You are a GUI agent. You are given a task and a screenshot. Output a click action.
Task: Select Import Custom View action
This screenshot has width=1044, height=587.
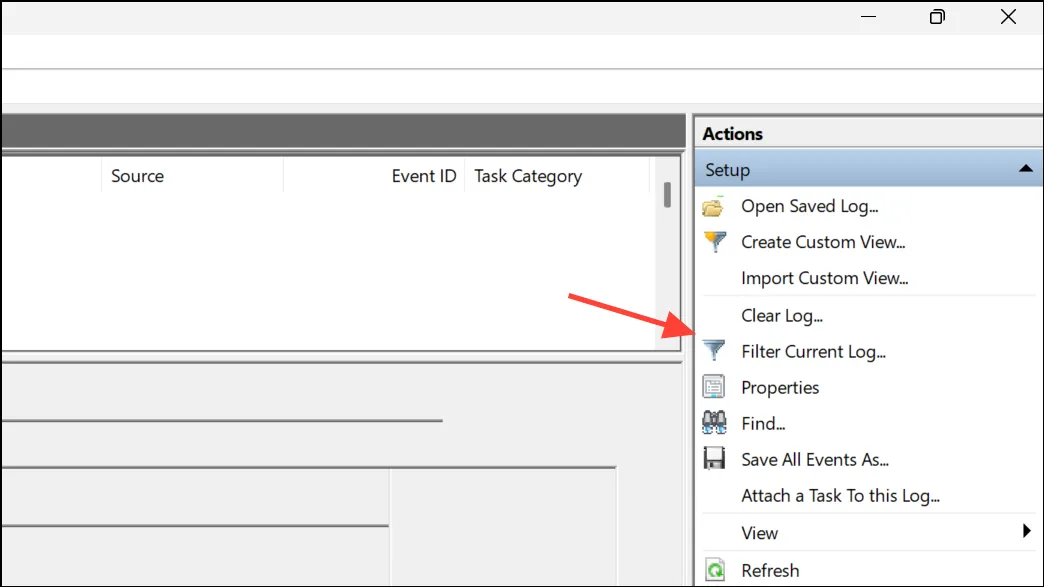pyautogui.click(x=824, y=278)
